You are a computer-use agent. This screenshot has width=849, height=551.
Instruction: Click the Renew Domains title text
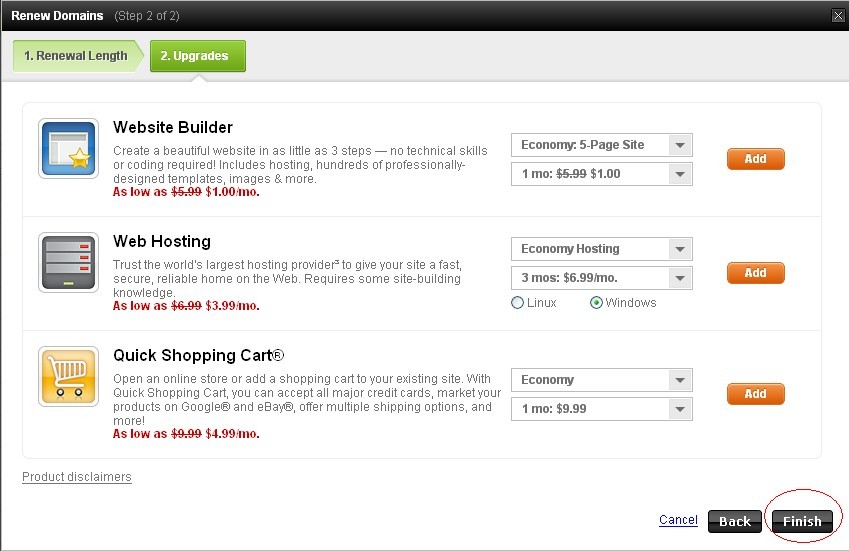[x=57, y=16]
